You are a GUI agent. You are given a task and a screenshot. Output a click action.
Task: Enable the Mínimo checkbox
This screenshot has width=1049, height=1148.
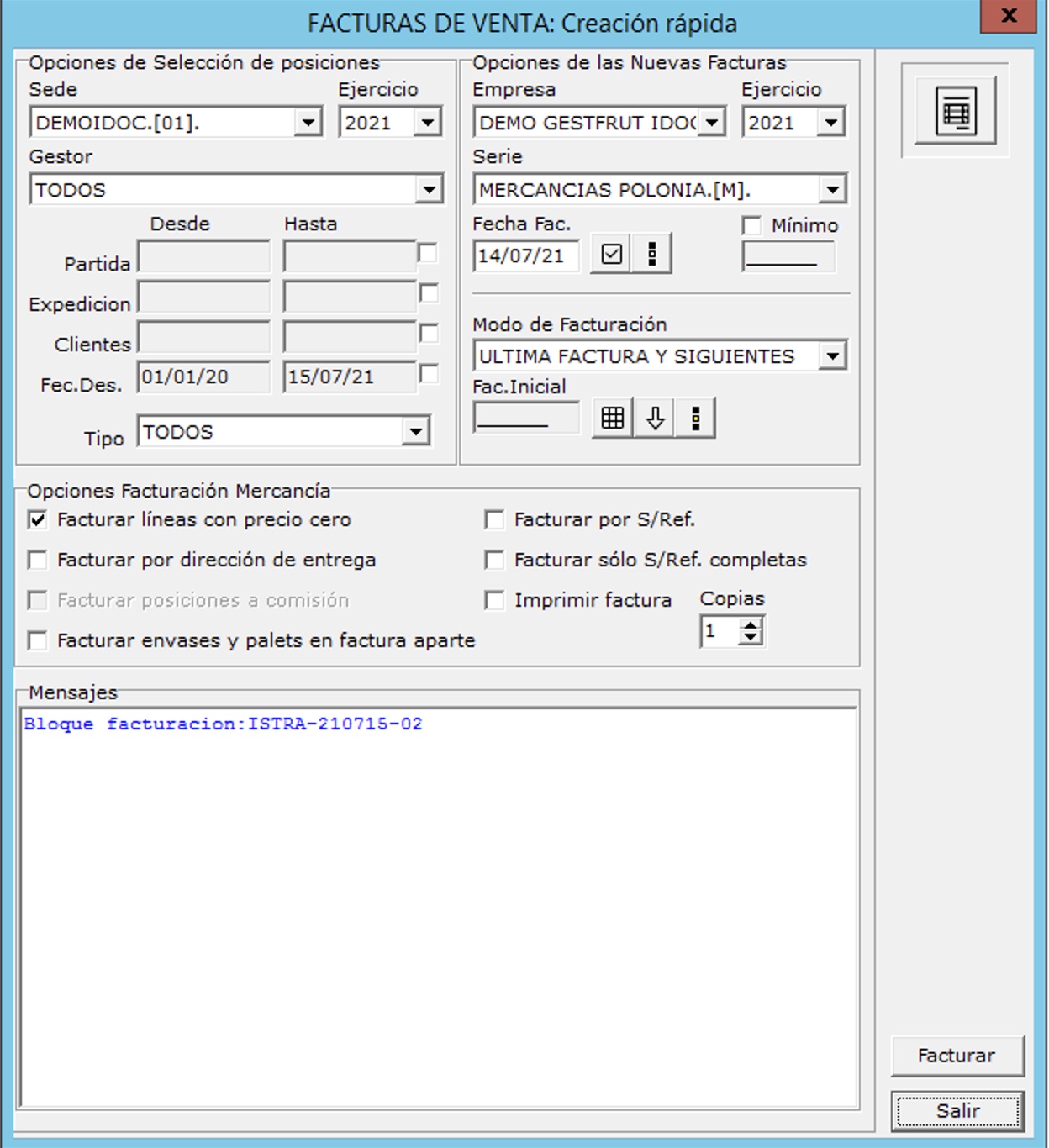(x=751, y=225)
